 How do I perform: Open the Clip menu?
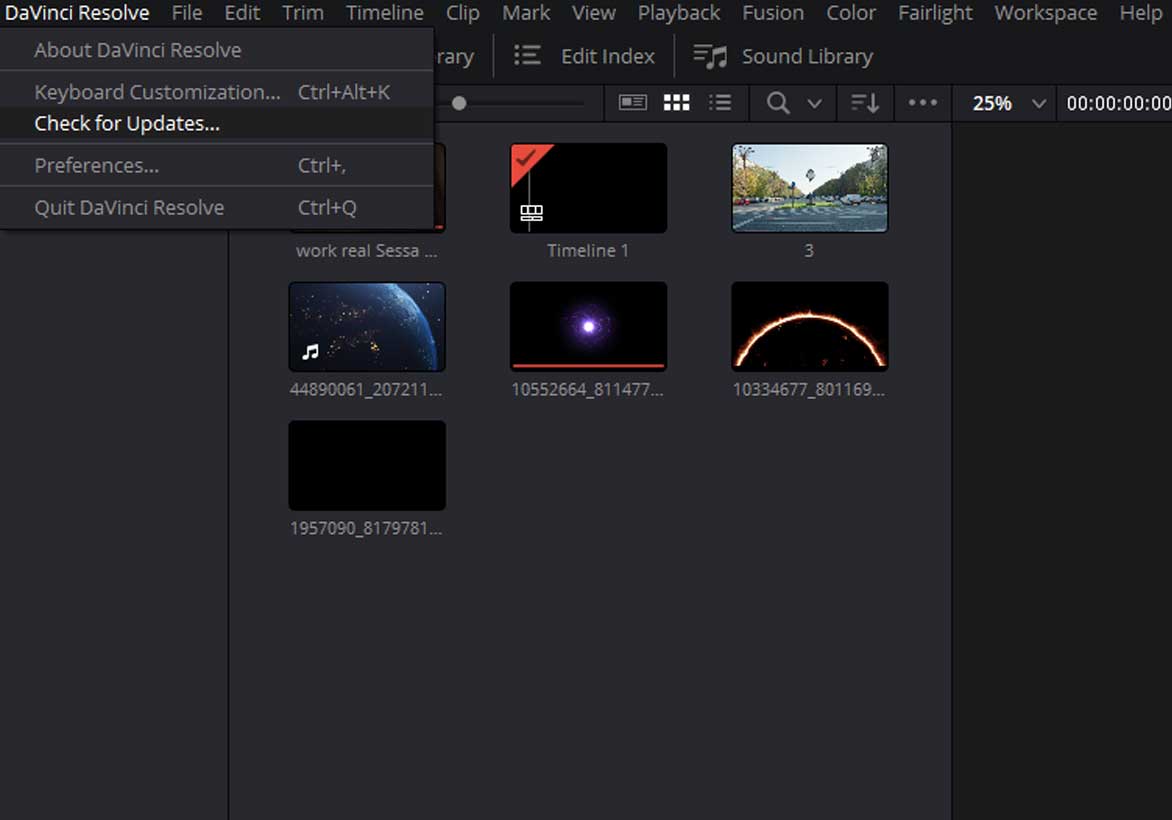tap(463, 13)
